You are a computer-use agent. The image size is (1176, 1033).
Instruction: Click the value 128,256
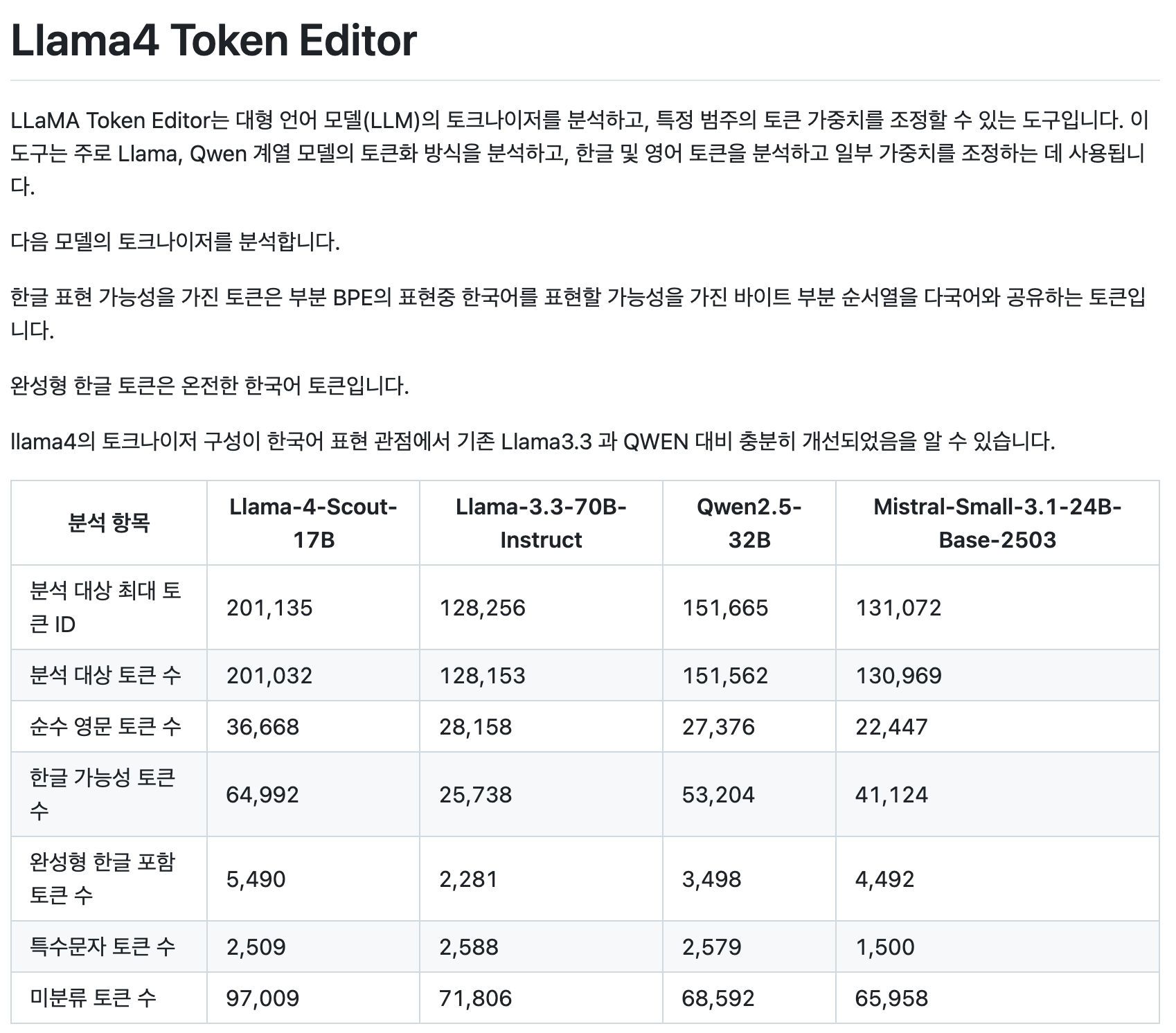[x=483, y=608]
